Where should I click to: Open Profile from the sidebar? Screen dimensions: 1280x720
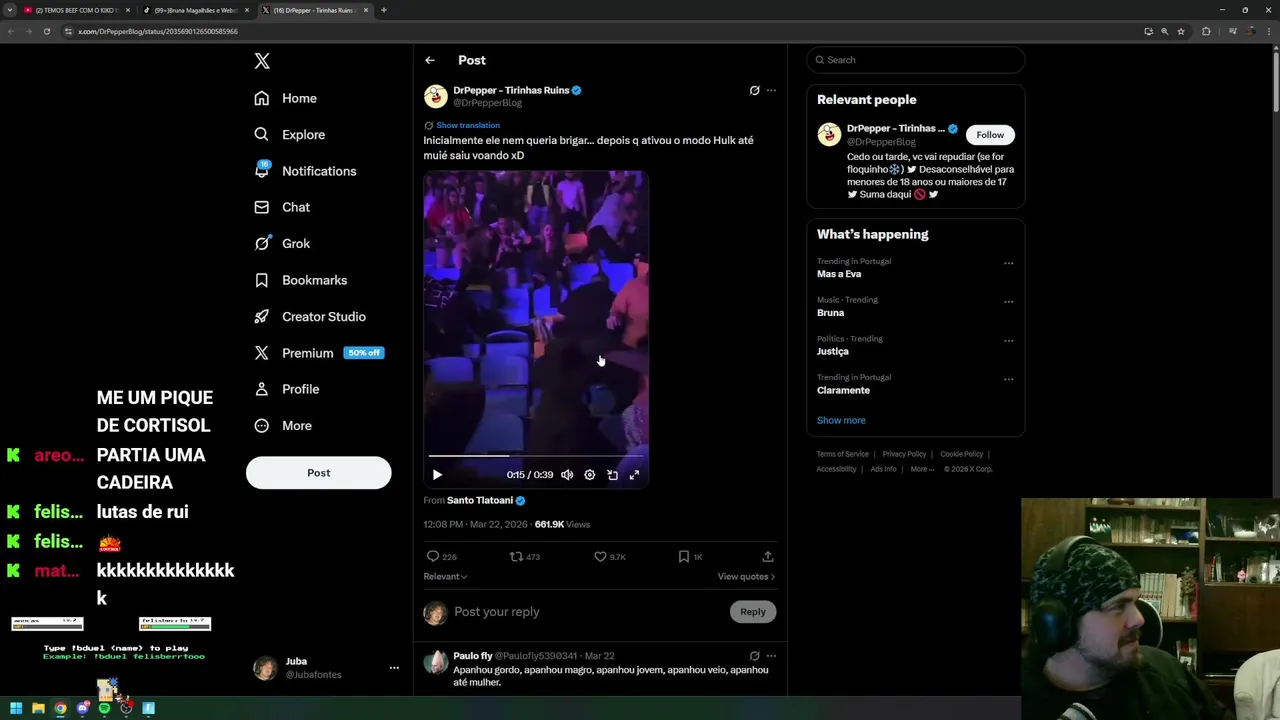[x=287, y=389]
